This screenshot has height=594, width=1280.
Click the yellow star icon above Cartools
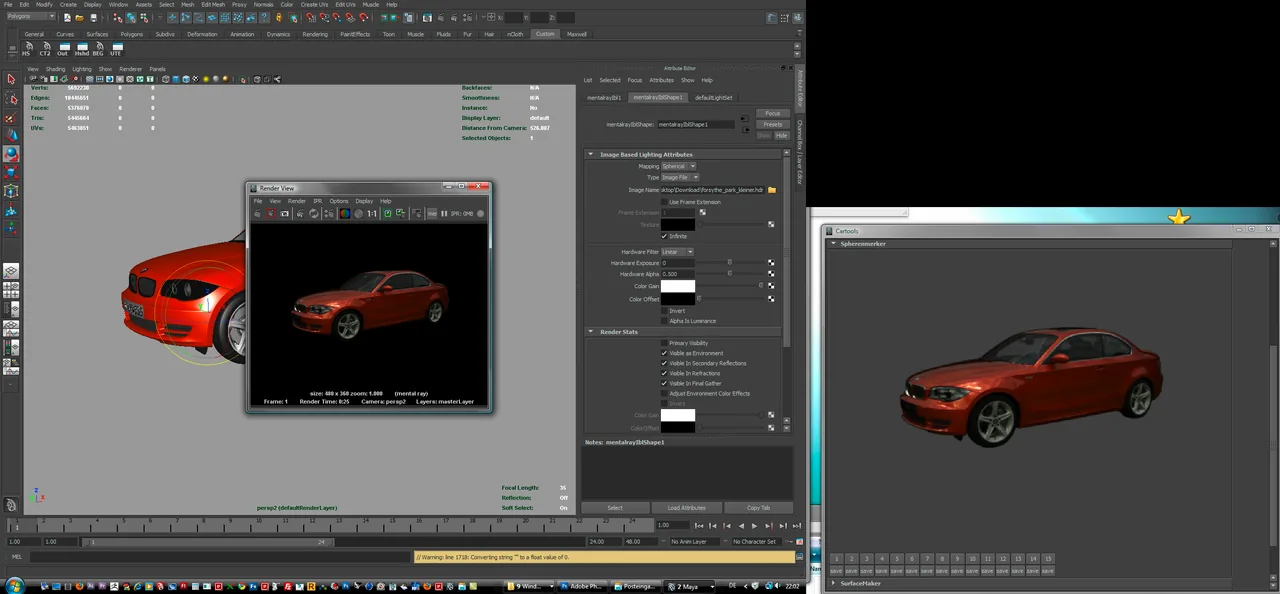point(1179,218)
